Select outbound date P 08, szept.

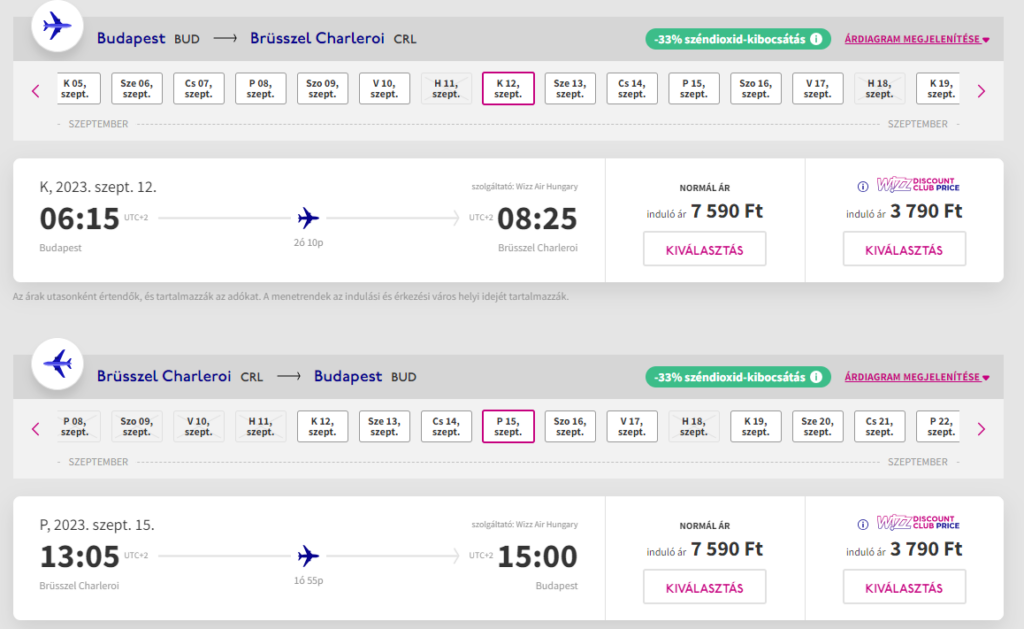[261, 89]
